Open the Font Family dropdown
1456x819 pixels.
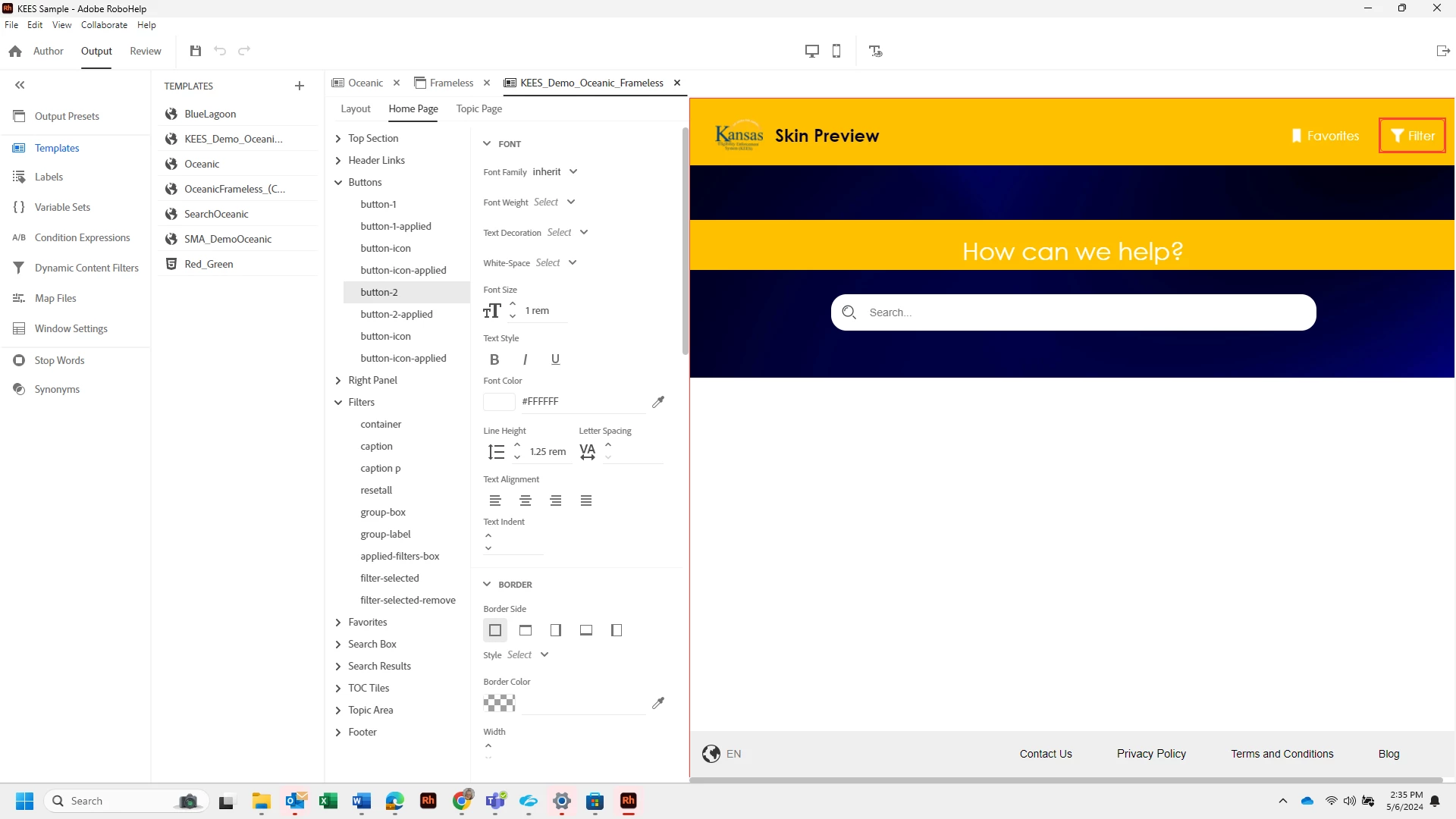tap(555, 172)
